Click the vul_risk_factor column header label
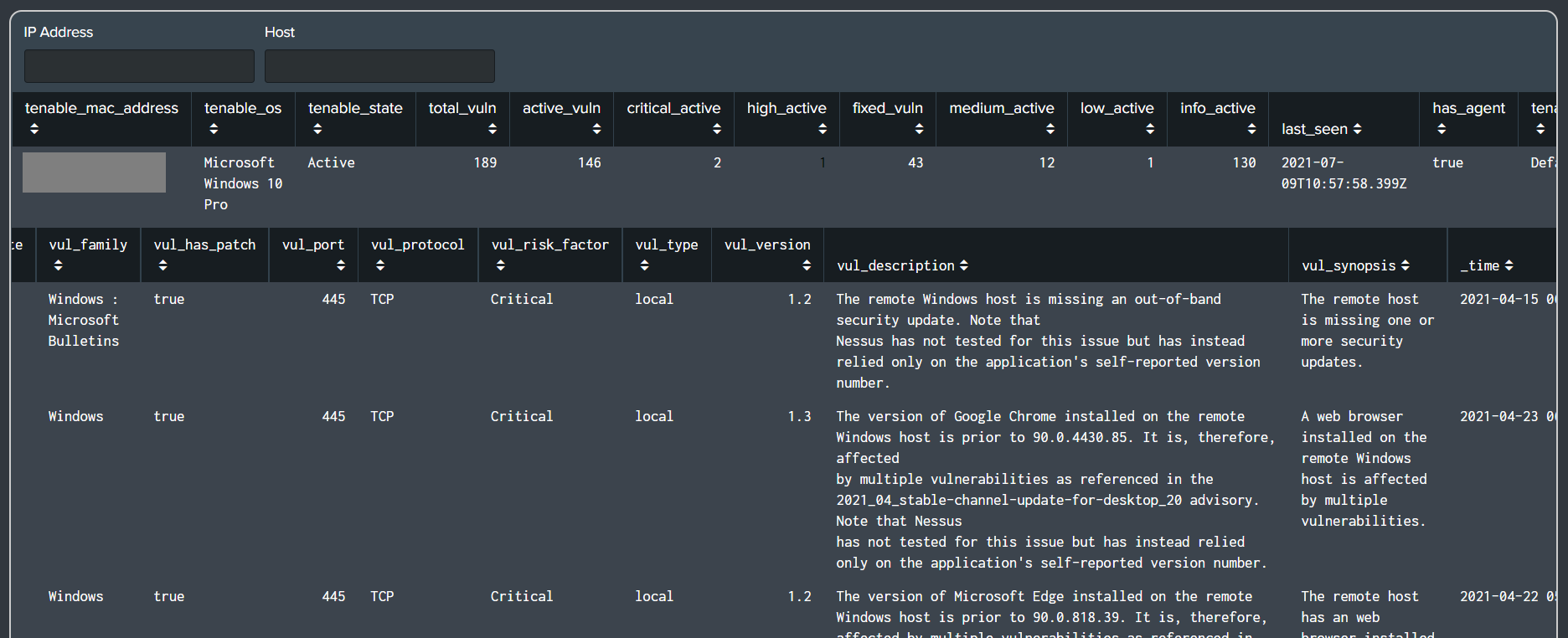The height and width of the screenshot is (638, 1568). pyautogui.click(x=549, y=244)
